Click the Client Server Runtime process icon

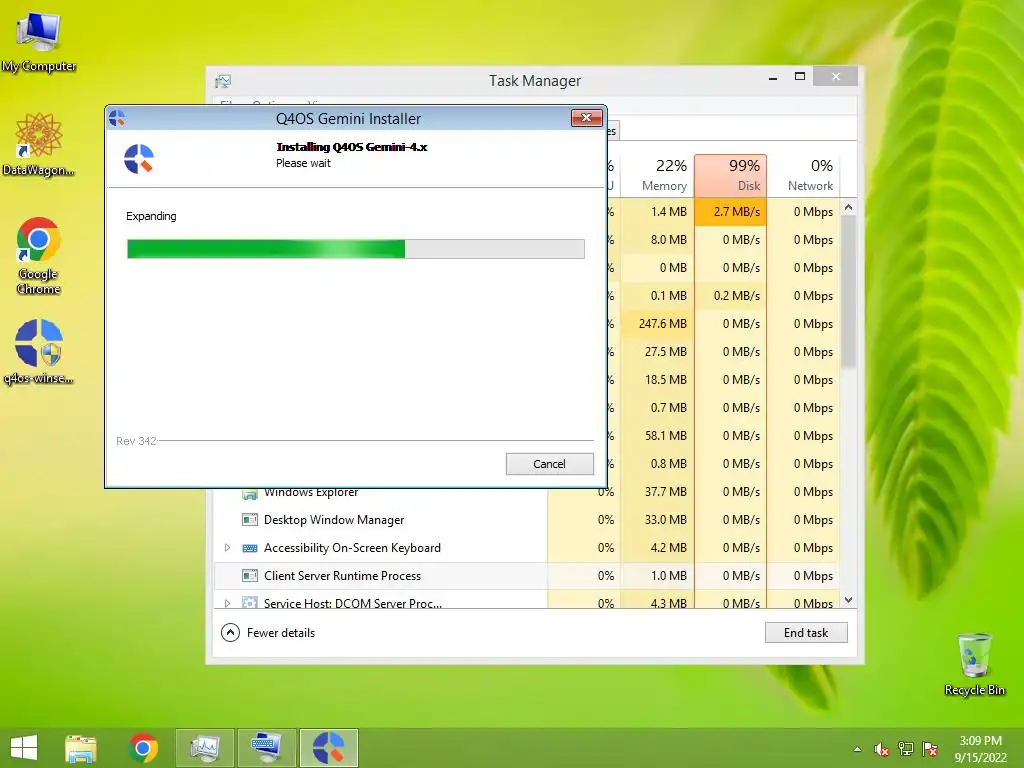point(249,576)
